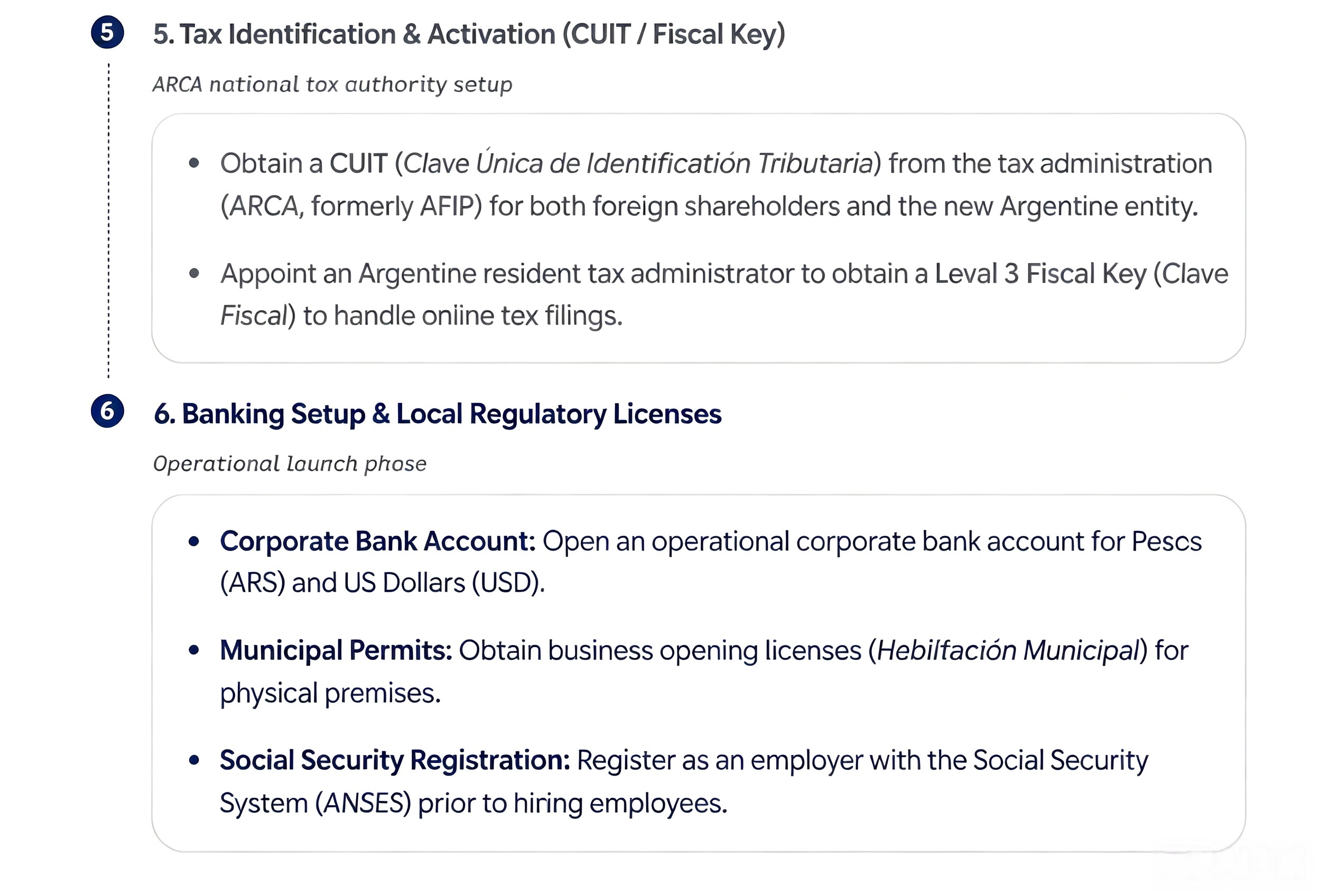Screen dimensions: 1319x896
Task: Click the bullet beside Social Security Registration
Action: coord(194,760)
